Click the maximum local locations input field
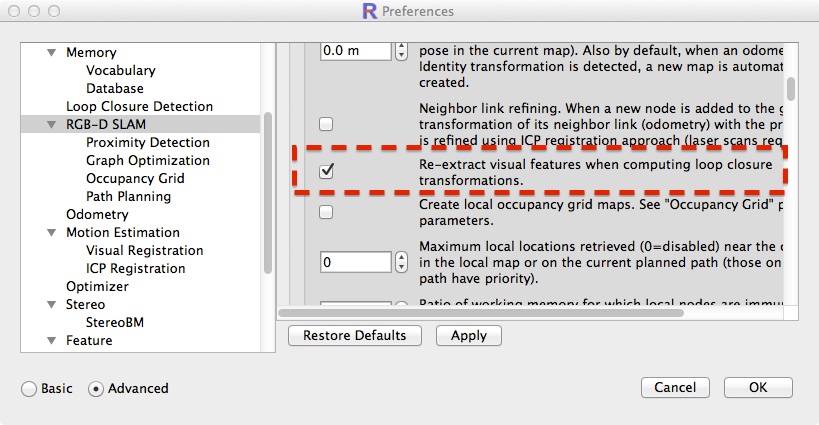This screenshot has width=819, height=425. 356,262
